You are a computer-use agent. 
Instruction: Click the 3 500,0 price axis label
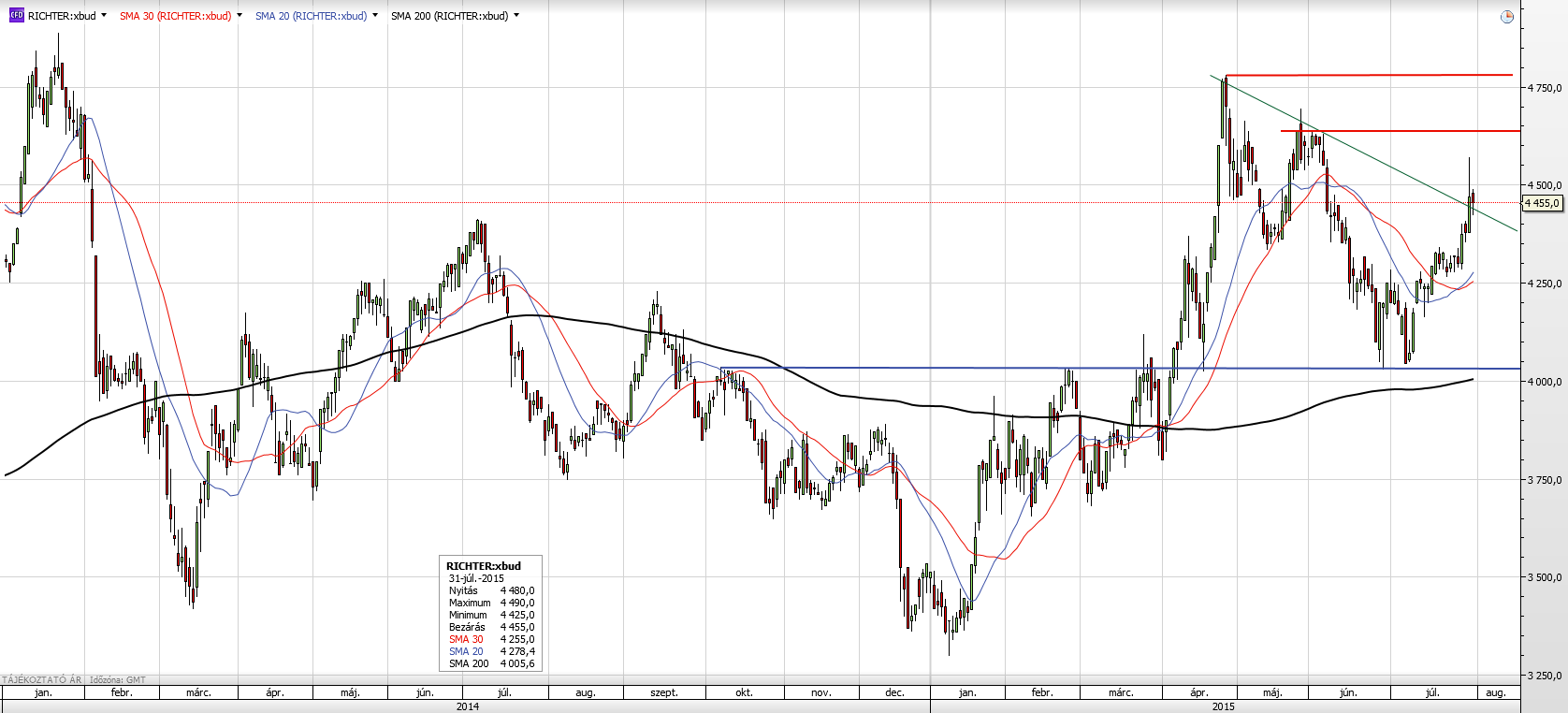click(1545, 577)
